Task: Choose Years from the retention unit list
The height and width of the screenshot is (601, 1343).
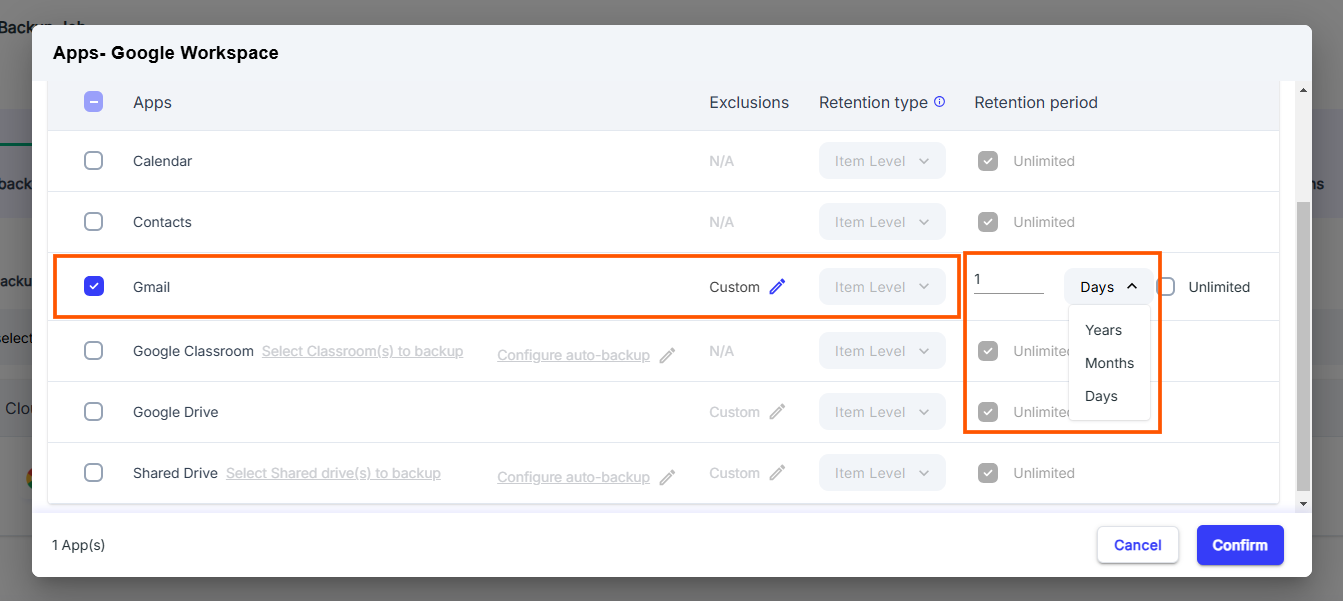Action: (1110, 330)
